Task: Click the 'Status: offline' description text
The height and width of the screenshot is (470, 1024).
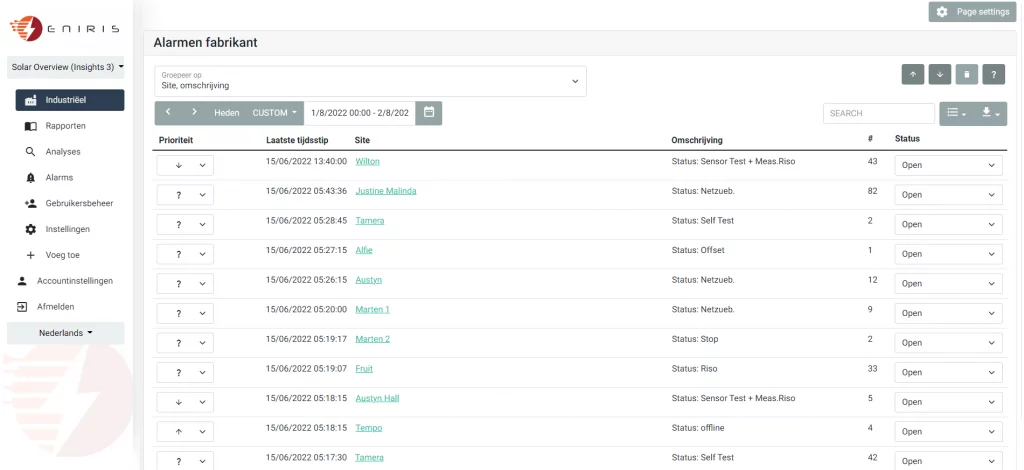Action: coord(697,428)
